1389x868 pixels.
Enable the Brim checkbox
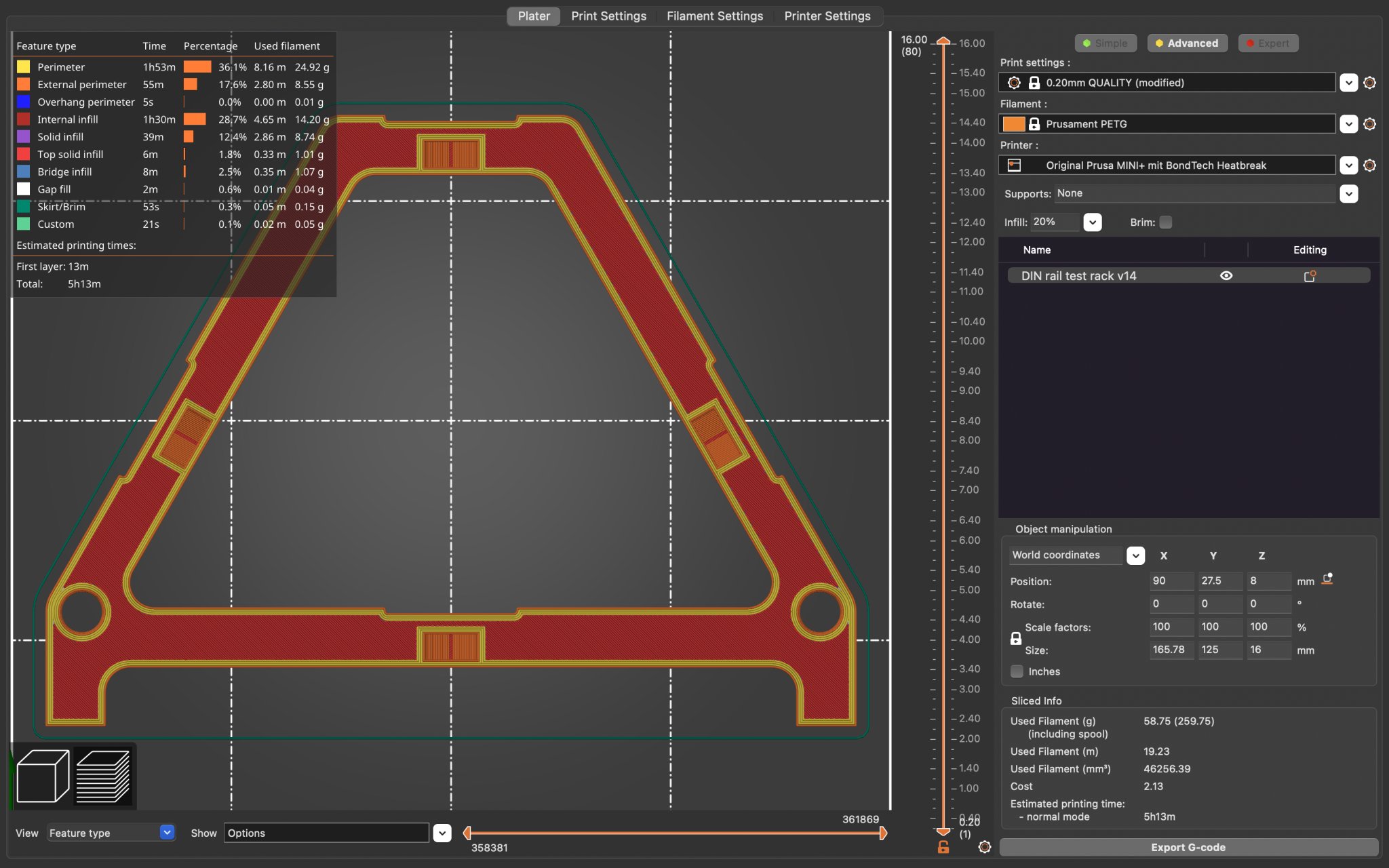1165,222
